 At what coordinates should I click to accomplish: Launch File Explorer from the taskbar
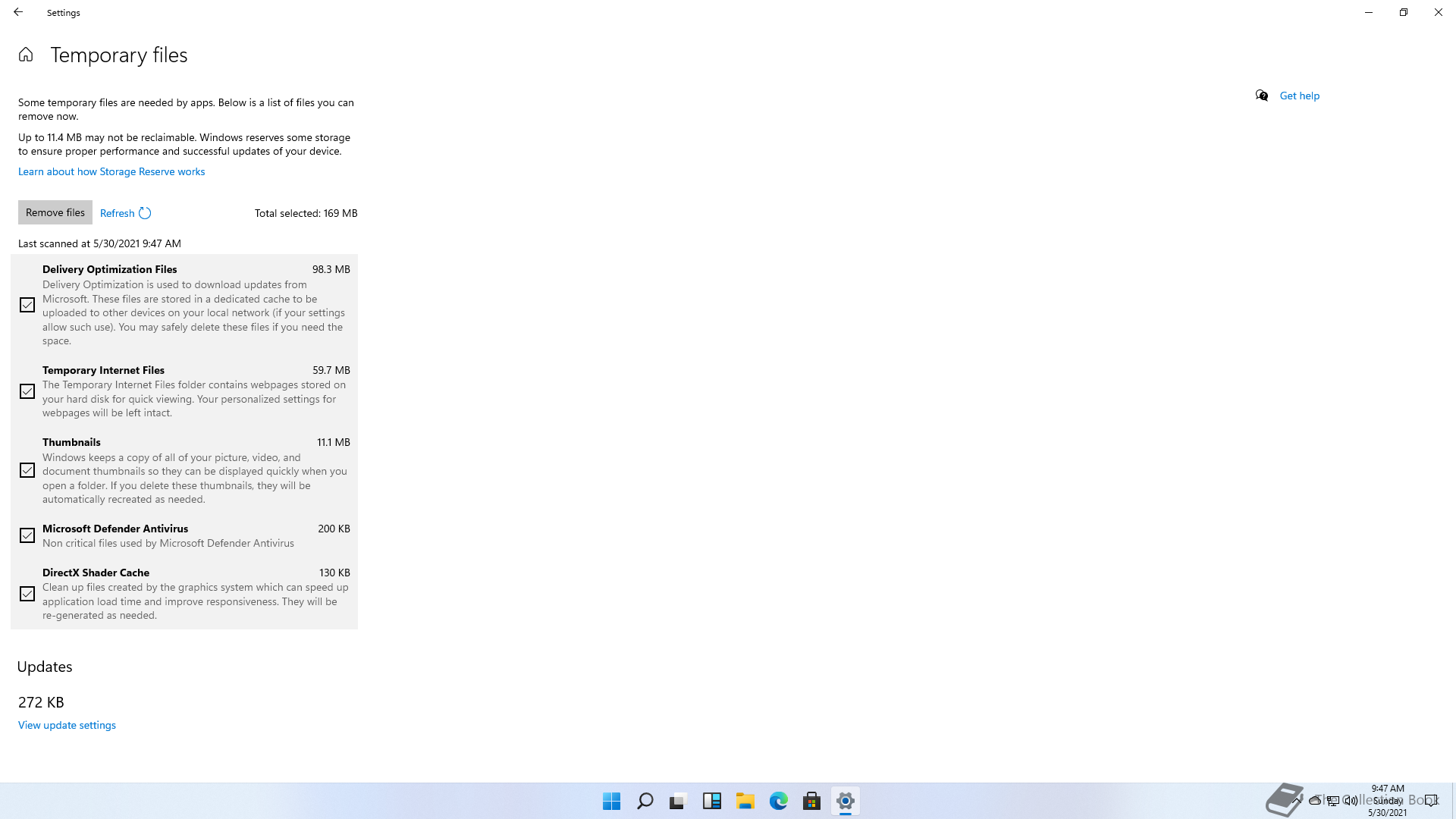point(745,801)
